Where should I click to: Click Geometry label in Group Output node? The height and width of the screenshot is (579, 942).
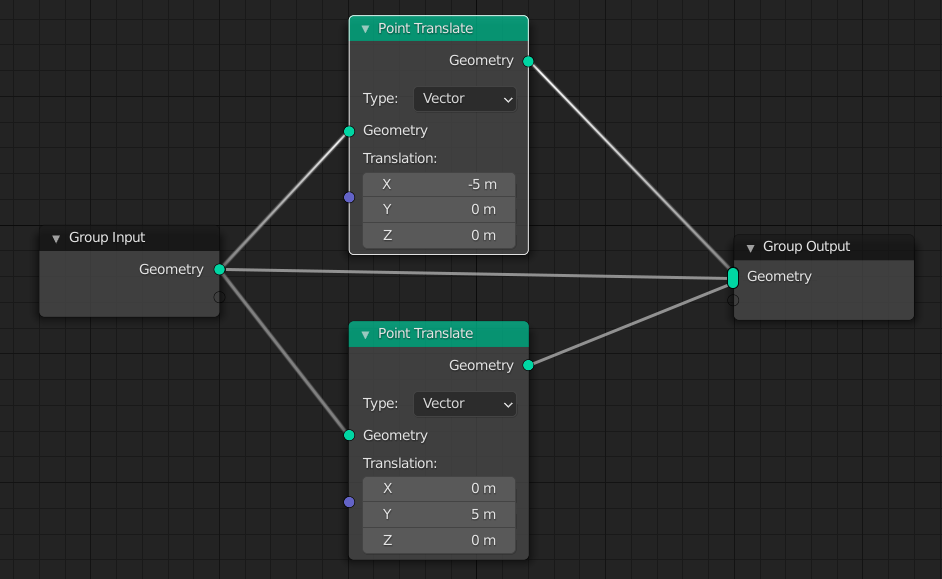point(779,276)
